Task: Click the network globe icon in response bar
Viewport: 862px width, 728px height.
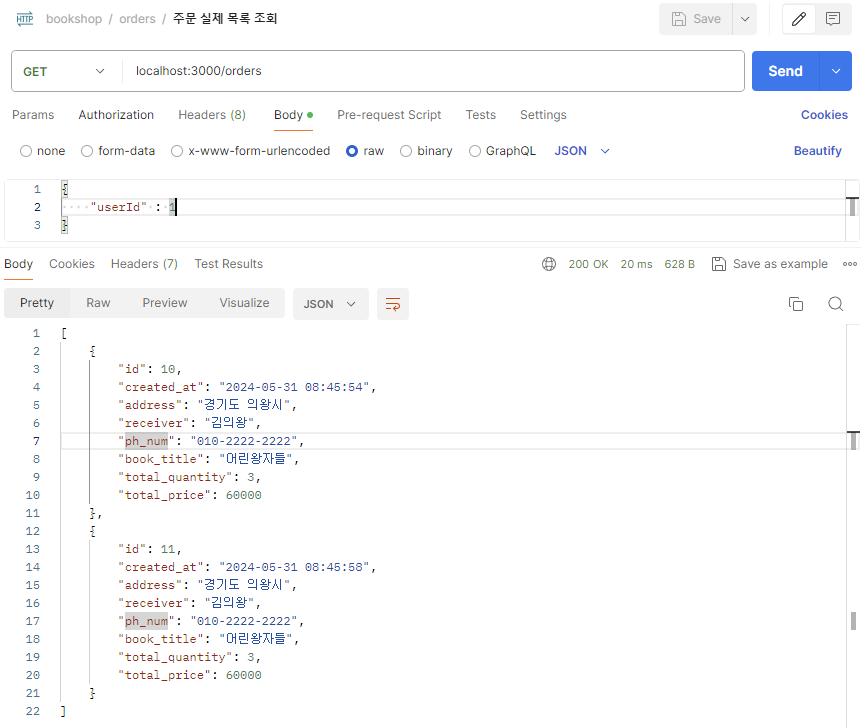Action: (549, 264)
